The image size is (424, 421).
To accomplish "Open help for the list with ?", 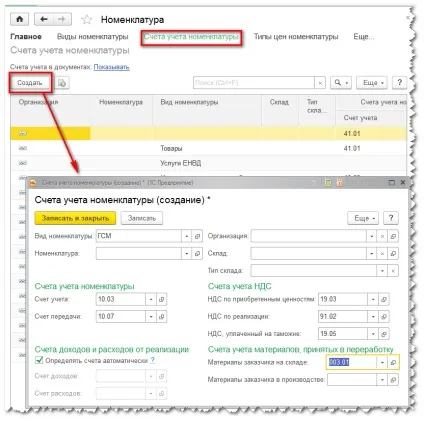I will (x=399, y=83).
